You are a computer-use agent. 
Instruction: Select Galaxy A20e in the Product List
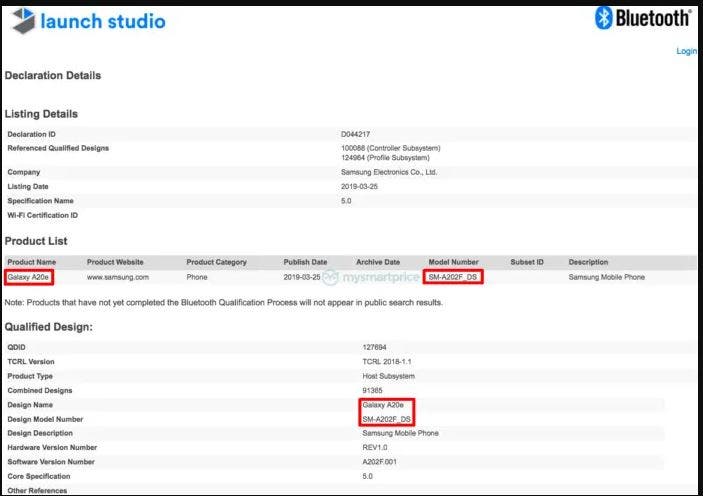(28, 277)
